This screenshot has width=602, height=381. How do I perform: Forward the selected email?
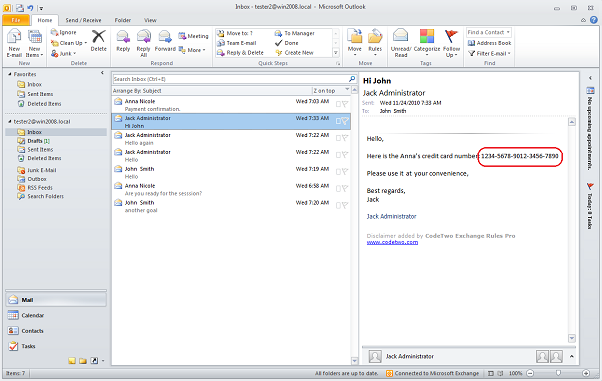click(x=165, y=41)
